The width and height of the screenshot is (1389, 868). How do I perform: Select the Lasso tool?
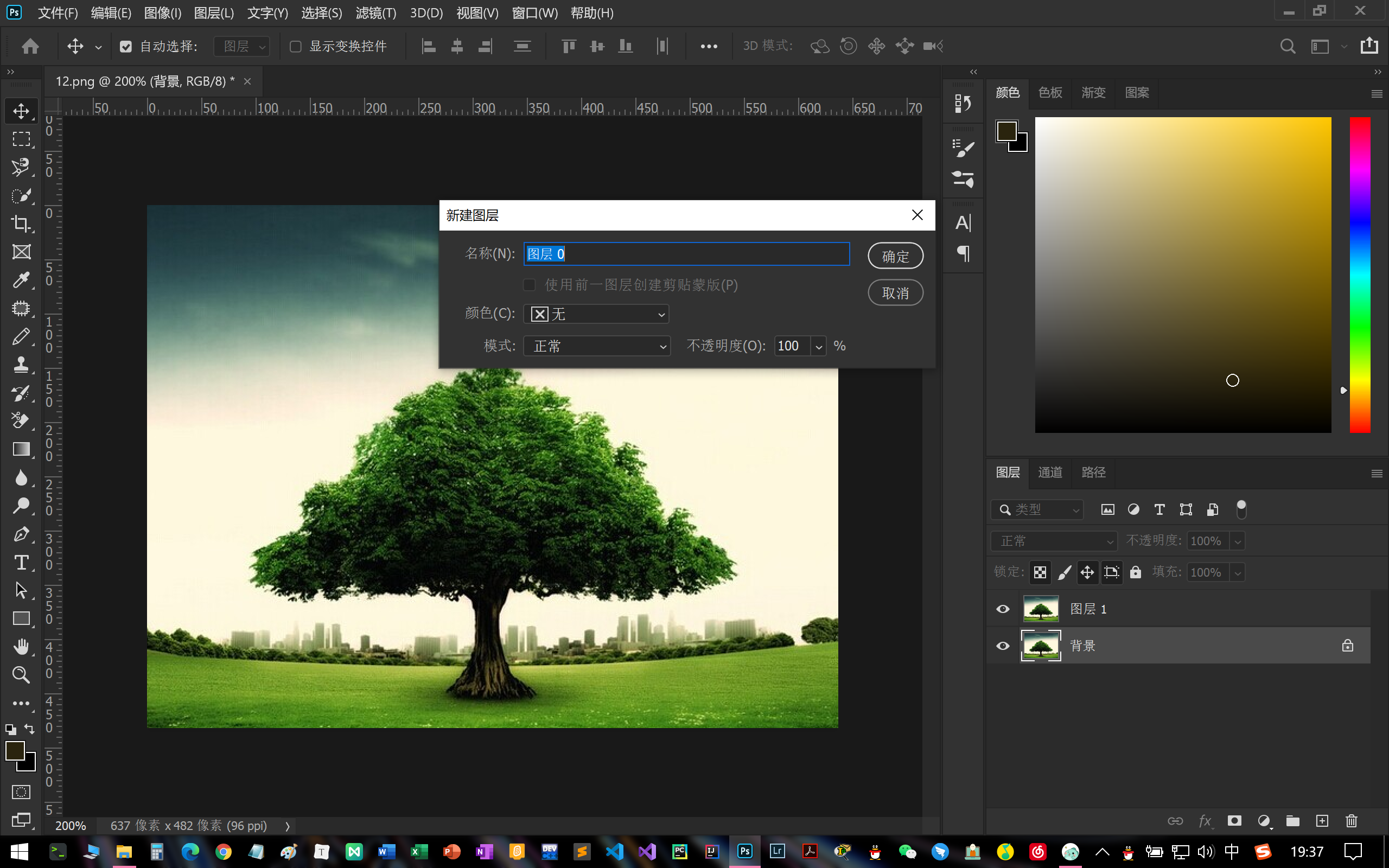coord(21,166)
